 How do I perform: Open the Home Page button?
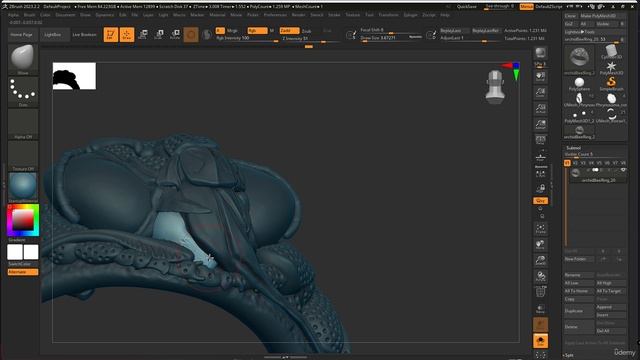(x=22, y=35)
